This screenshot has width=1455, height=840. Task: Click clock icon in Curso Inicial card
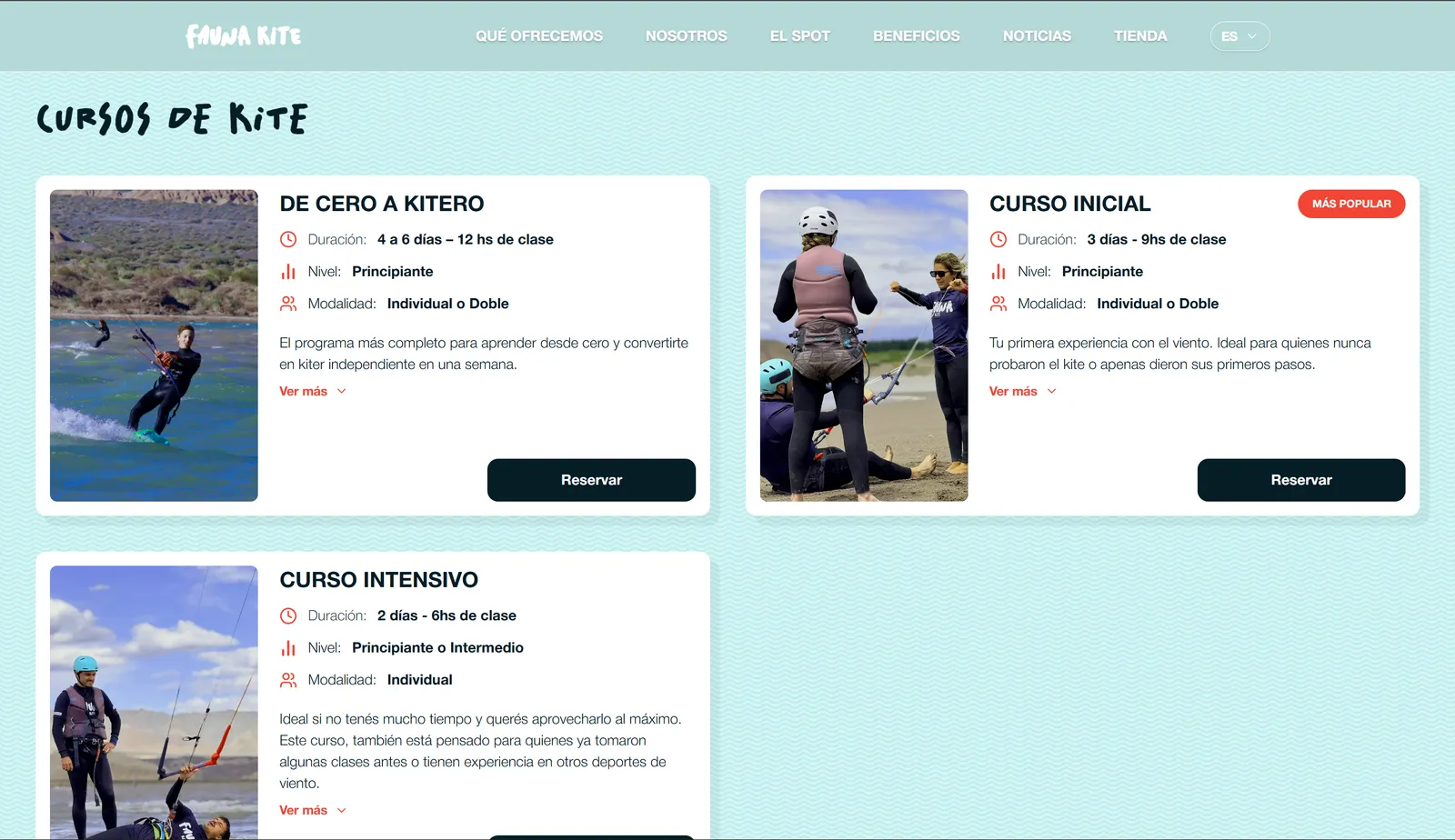[x=998, y=239]
